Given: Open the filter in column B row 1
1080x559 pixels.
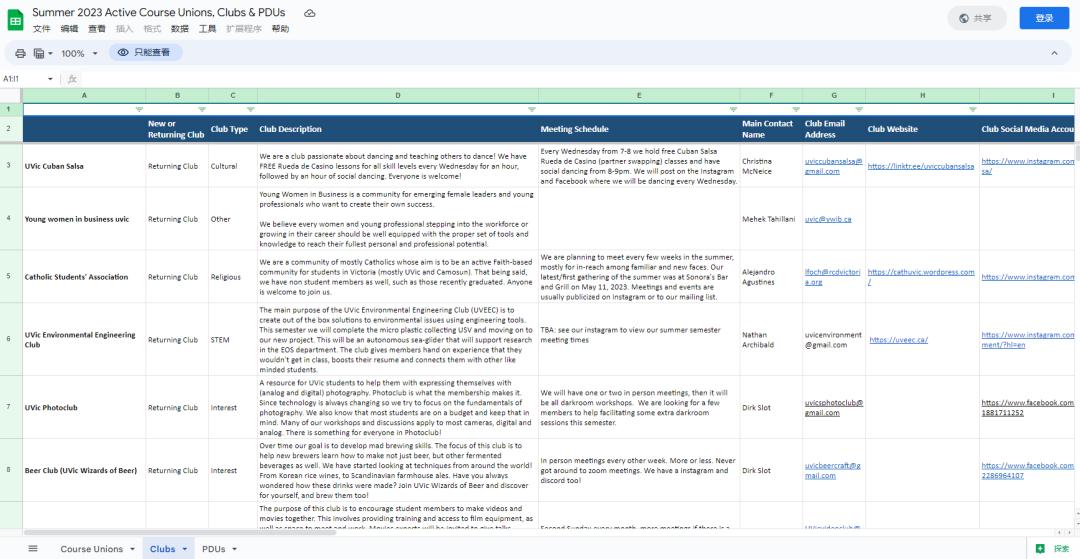Looking at the screenshot, I should (x=202, y=109).
